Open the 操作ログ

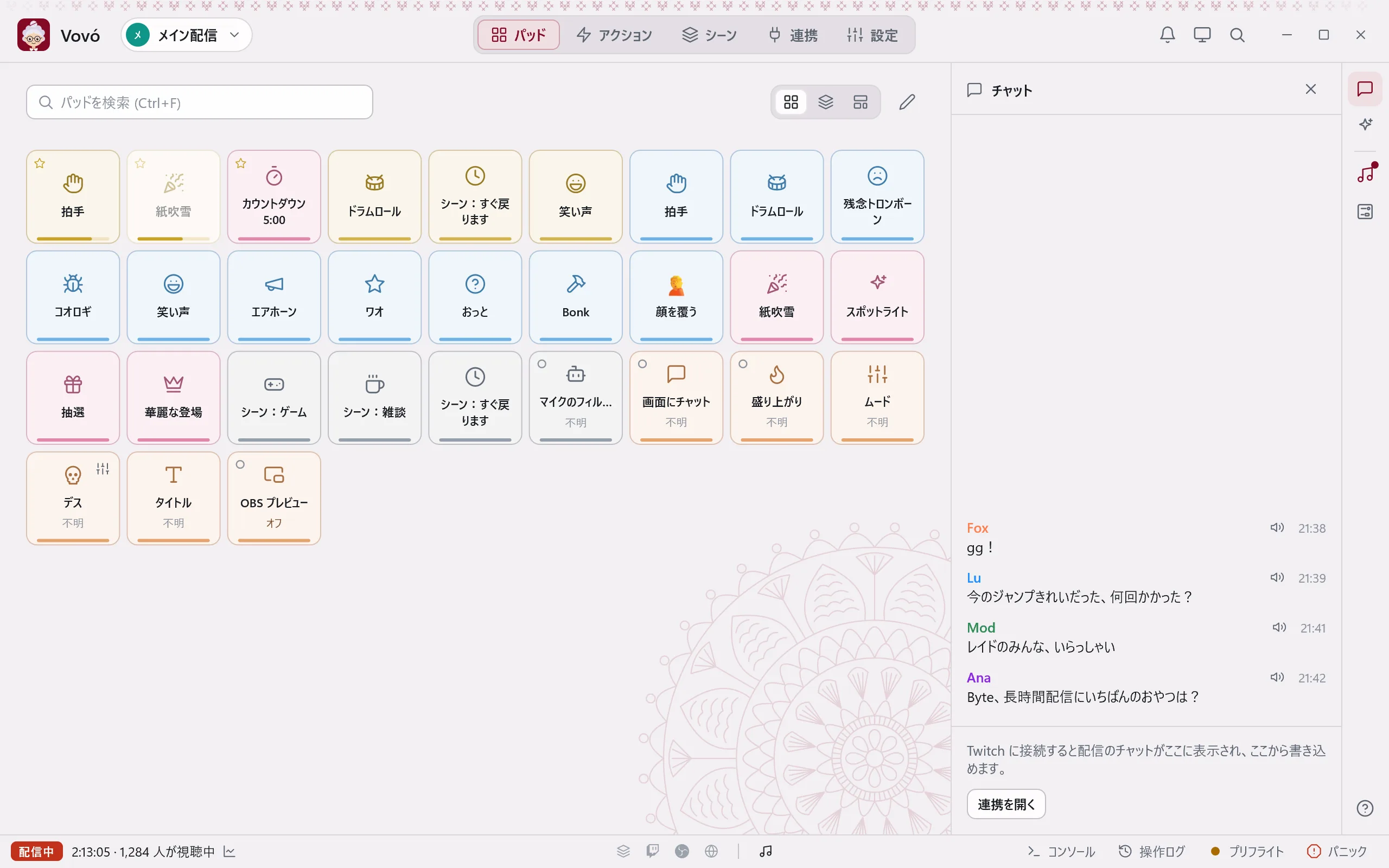(1152, 851)
